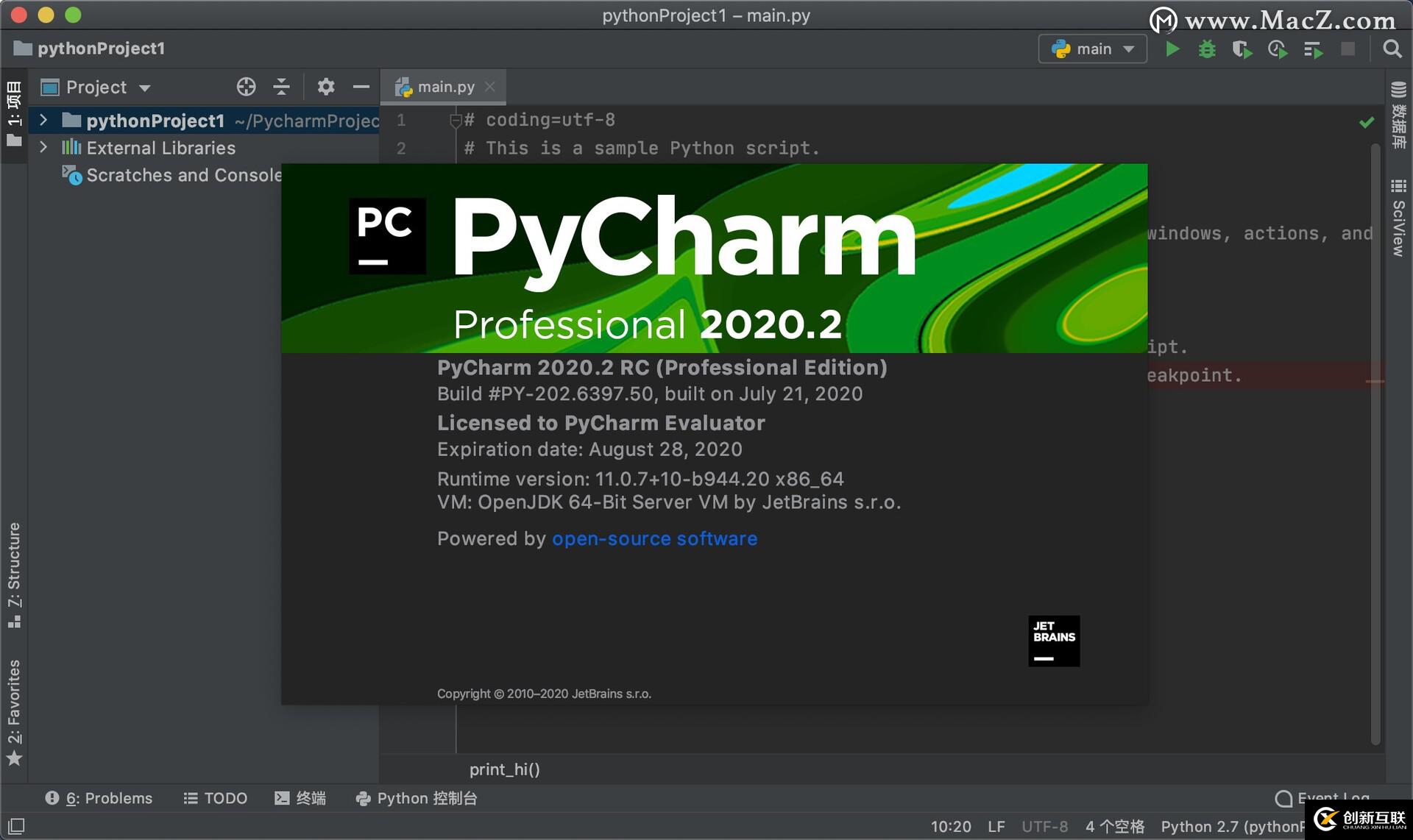This screenshot has width=1413, height=840.
Task: Click locate file crosshair icon
Action: 246,87
